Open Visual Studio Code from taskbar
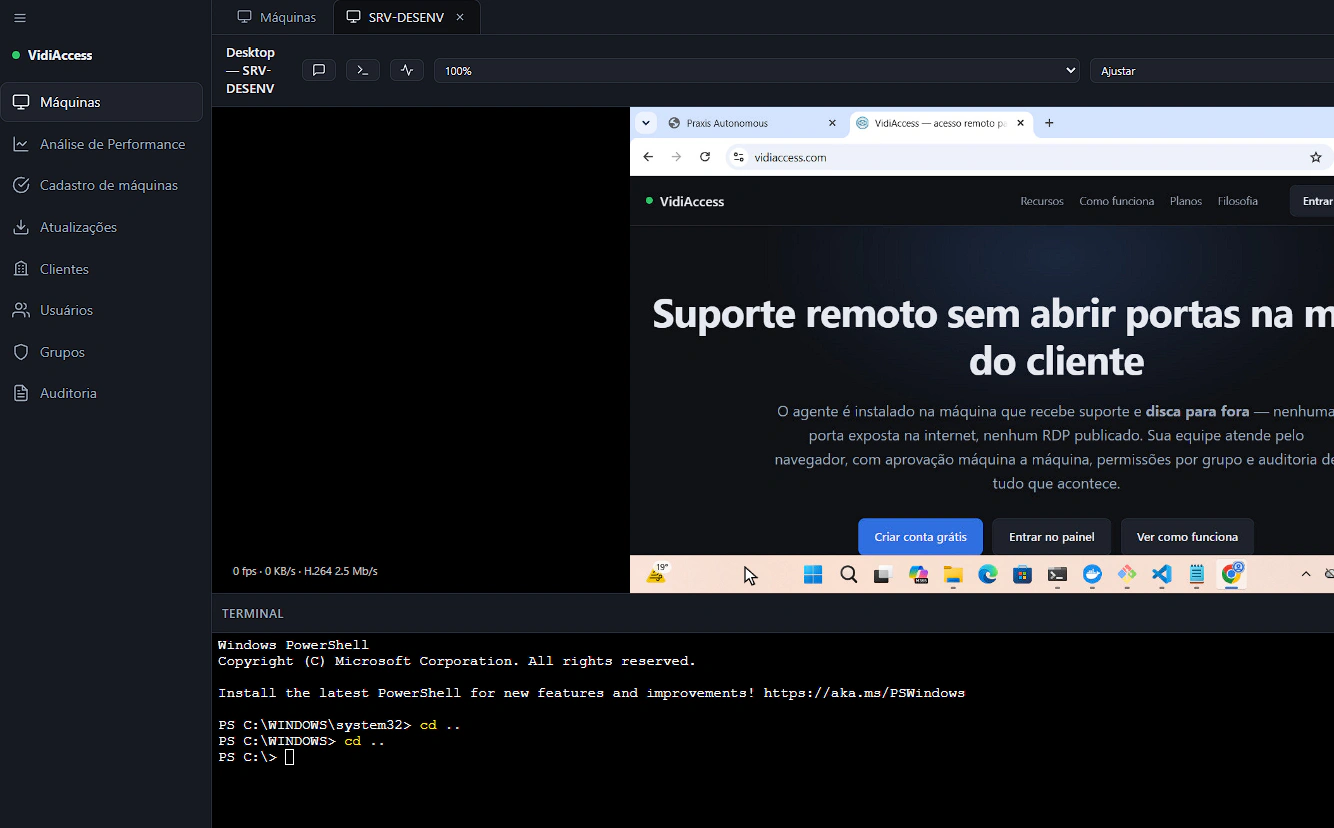The height and width of the screenshot is (828, 1334). click(1161, 575)
